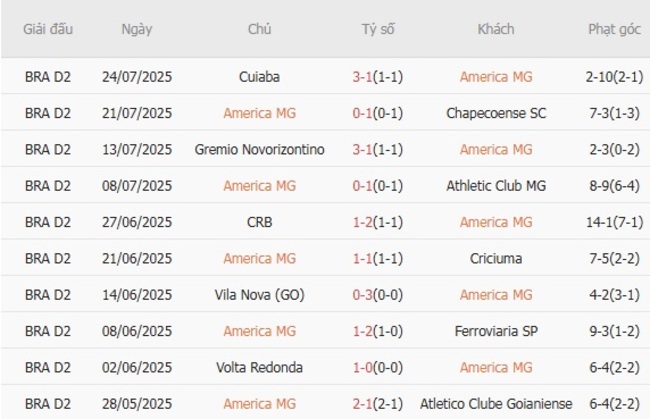Click the Chủ column header

(x=260, y=29)
